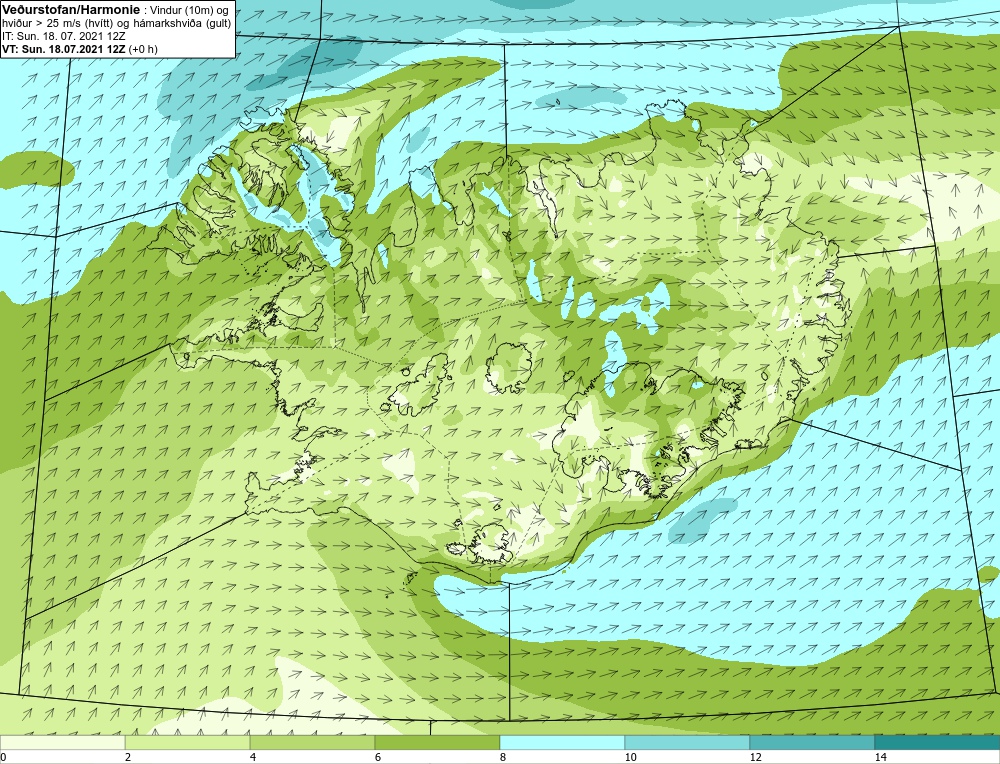This screenshot has width=1000, height=764.
Task: Click the 12–14 m/s teal legend swatch
Action: (812, 742)
